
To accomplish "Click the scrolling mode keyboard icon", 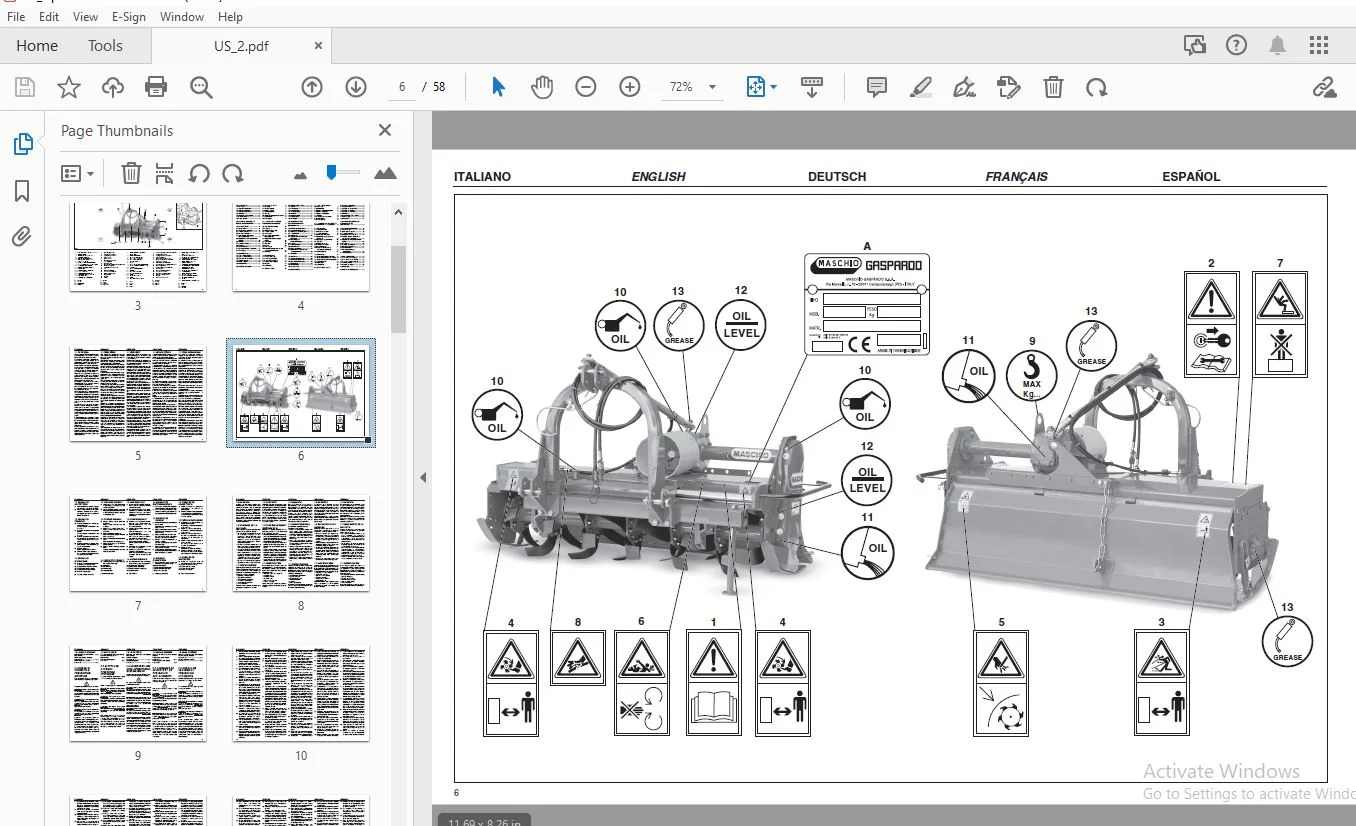I will 812,87.
